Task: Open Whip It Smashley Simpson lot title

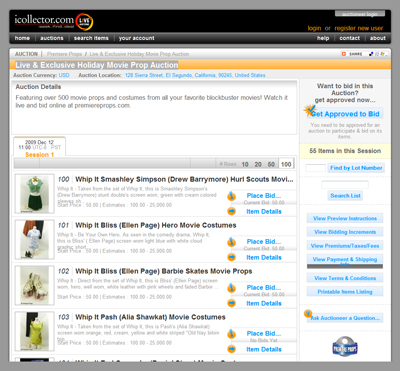Action: click(x=184, y=179)
